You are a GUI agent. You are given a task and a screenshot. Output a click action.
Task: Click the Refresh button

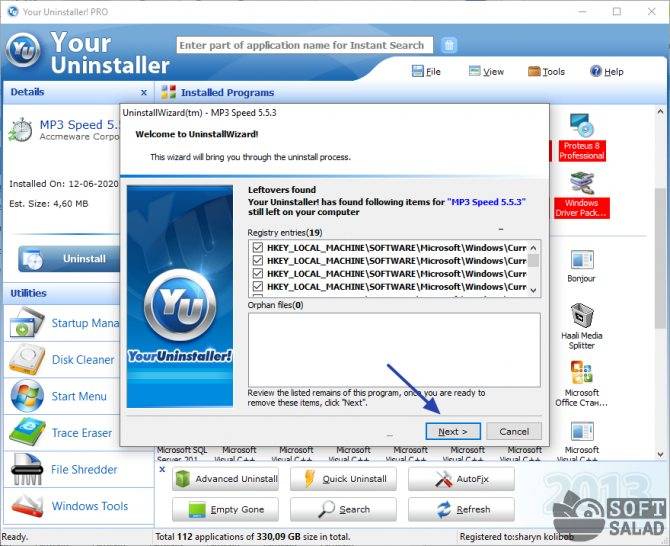click(x=461, y=509)
